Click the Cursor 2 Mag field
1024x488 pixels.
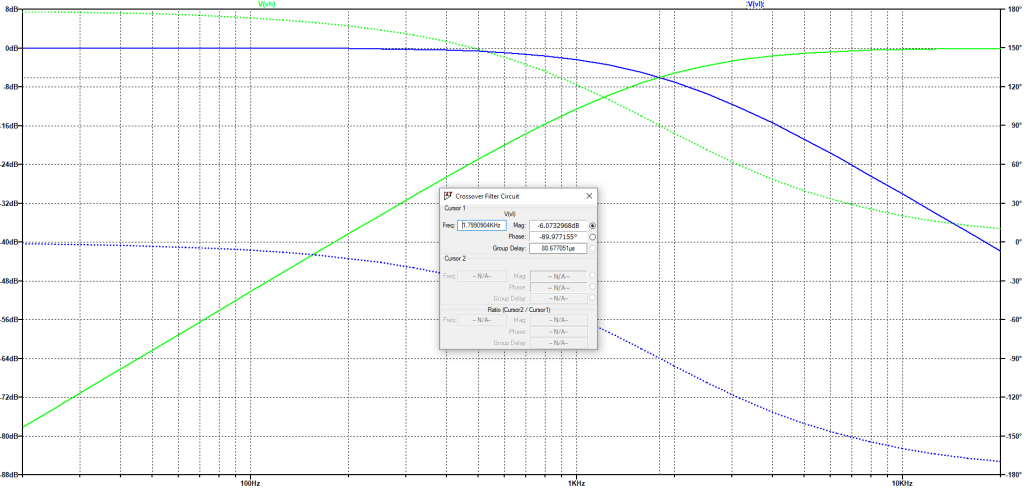558,275
